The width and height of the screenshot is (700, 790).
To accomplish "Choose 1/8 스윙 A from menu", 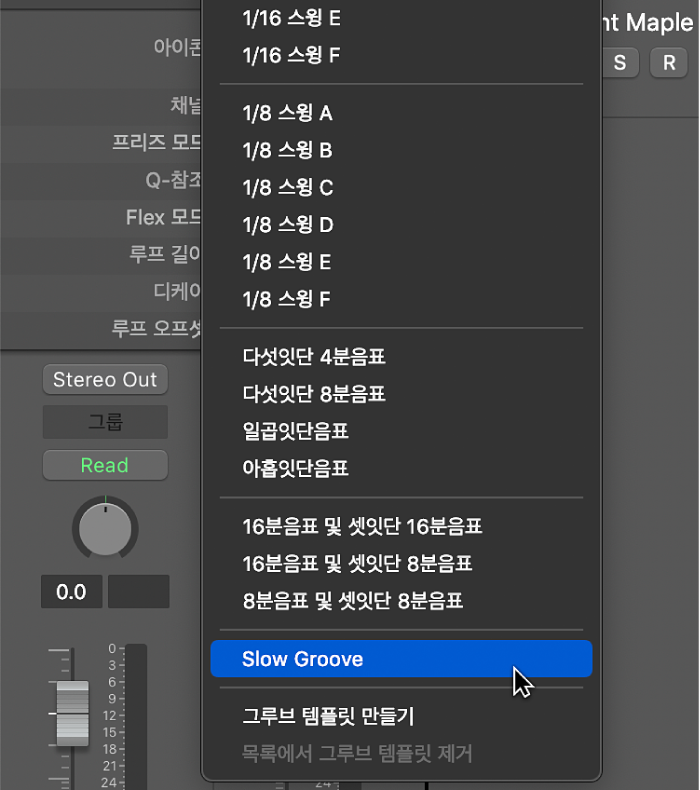I will 401,113.
